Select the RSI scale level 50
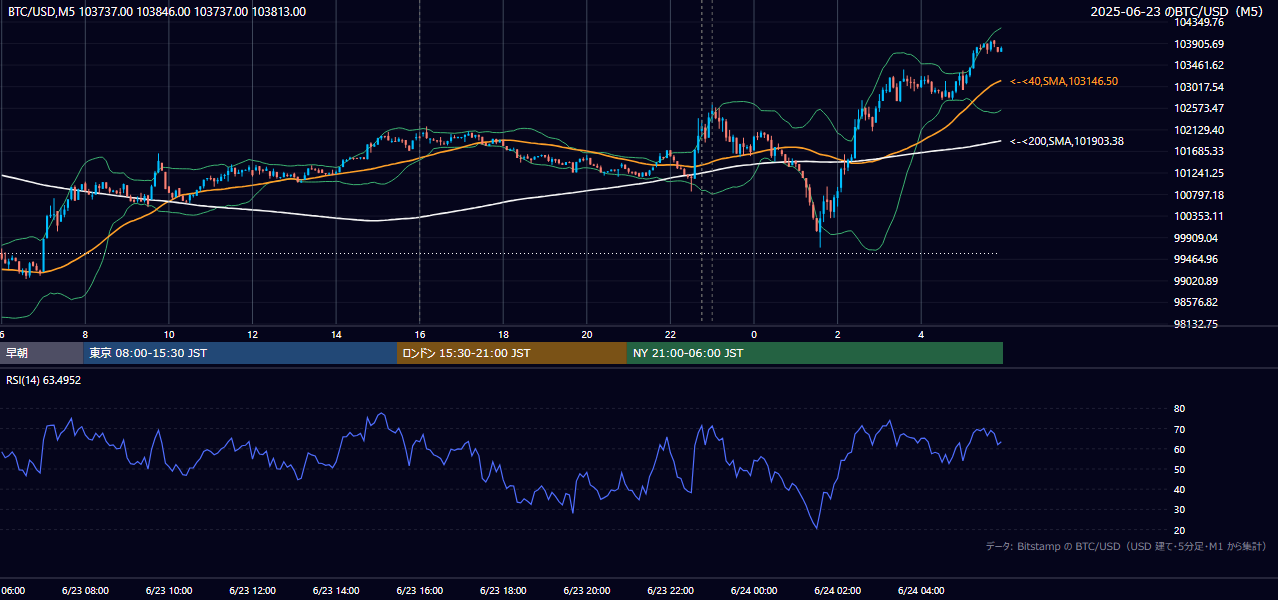Image resolution: width=1278 pixels, height=600 pixels. (1179, 469)
